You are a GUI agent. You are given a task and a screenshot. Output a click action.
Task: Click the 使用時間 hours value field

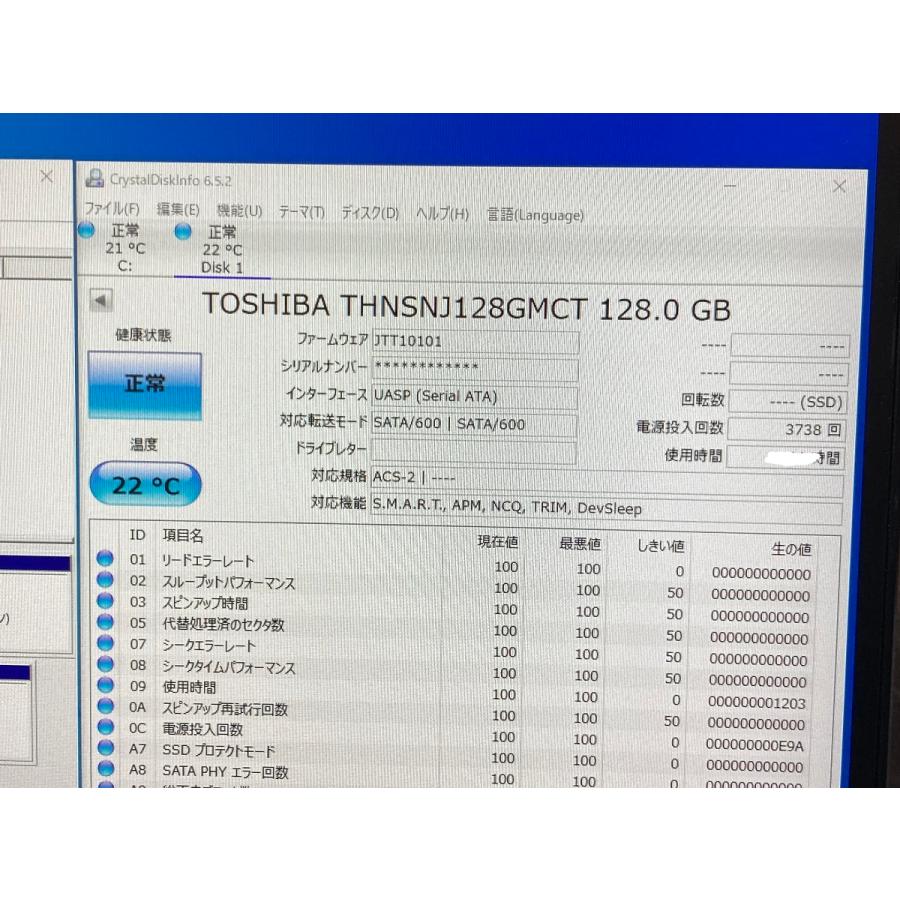coord(786,457)
